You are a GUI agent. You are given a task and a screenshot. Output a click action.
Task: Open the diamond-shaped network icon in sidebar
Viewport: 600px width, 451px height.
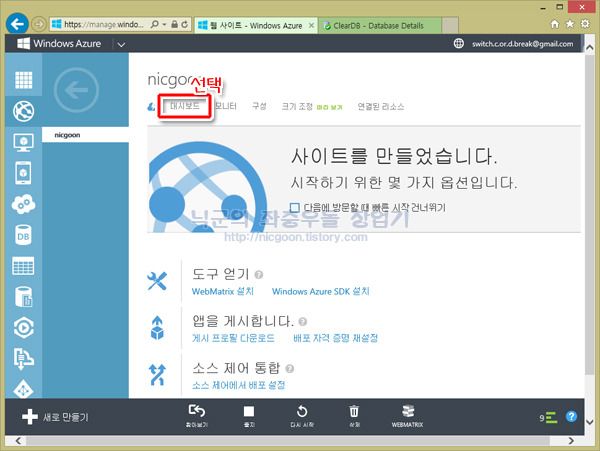pyautogui.click(x=23, y=389)
